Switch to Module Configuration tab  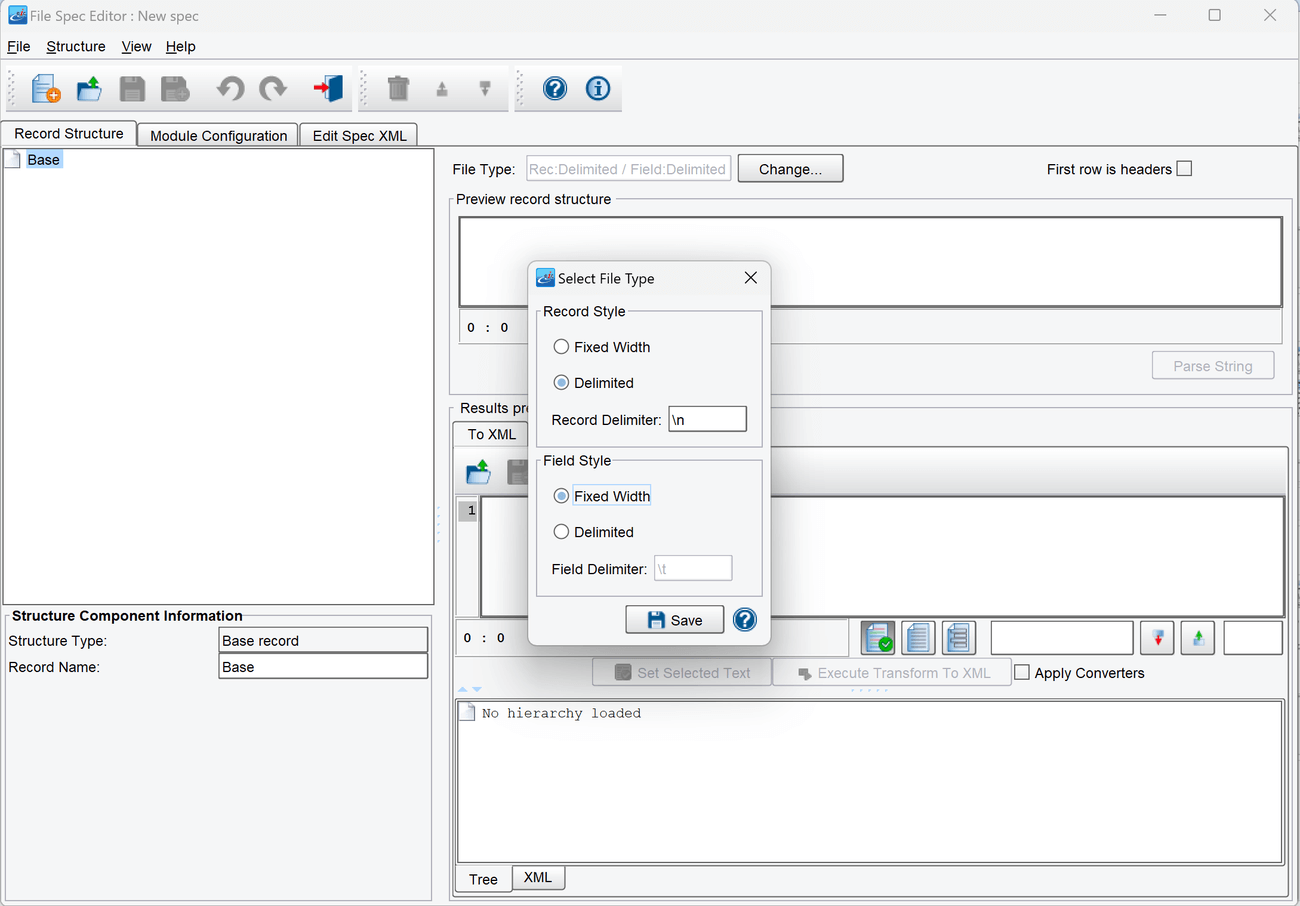218,136
